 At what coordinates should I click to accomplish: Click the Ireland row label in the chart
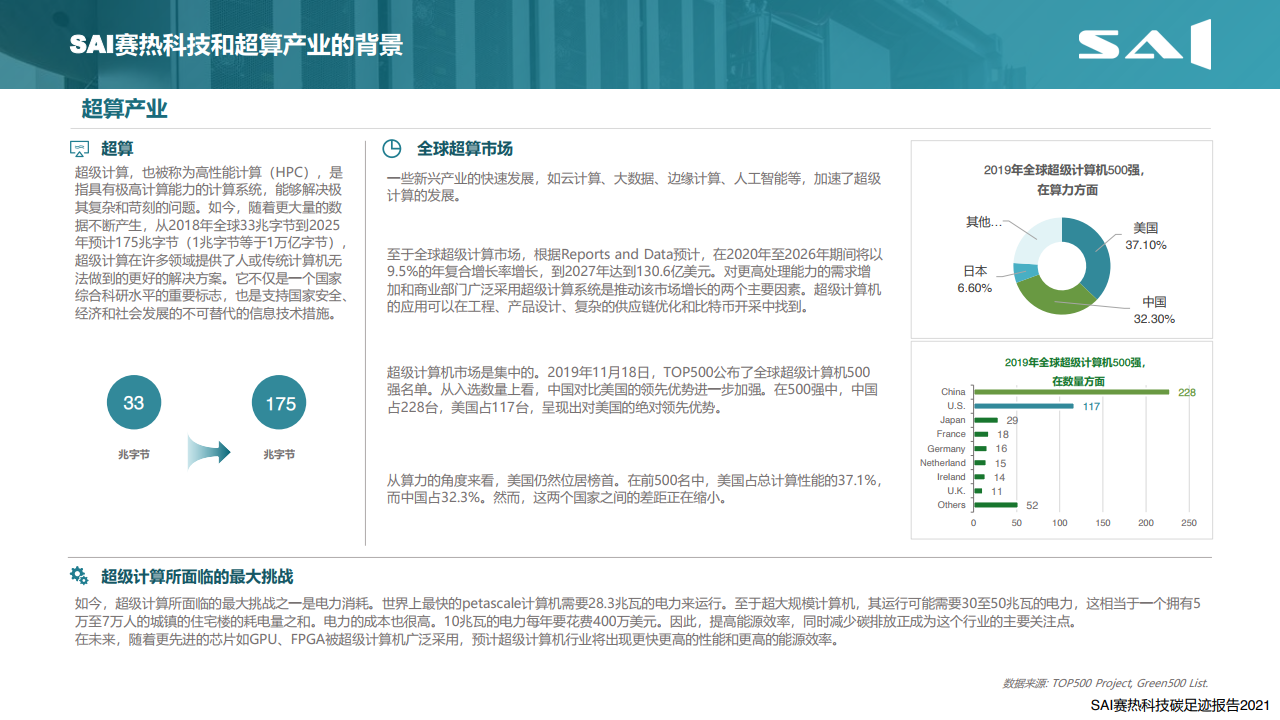point(951,477)
